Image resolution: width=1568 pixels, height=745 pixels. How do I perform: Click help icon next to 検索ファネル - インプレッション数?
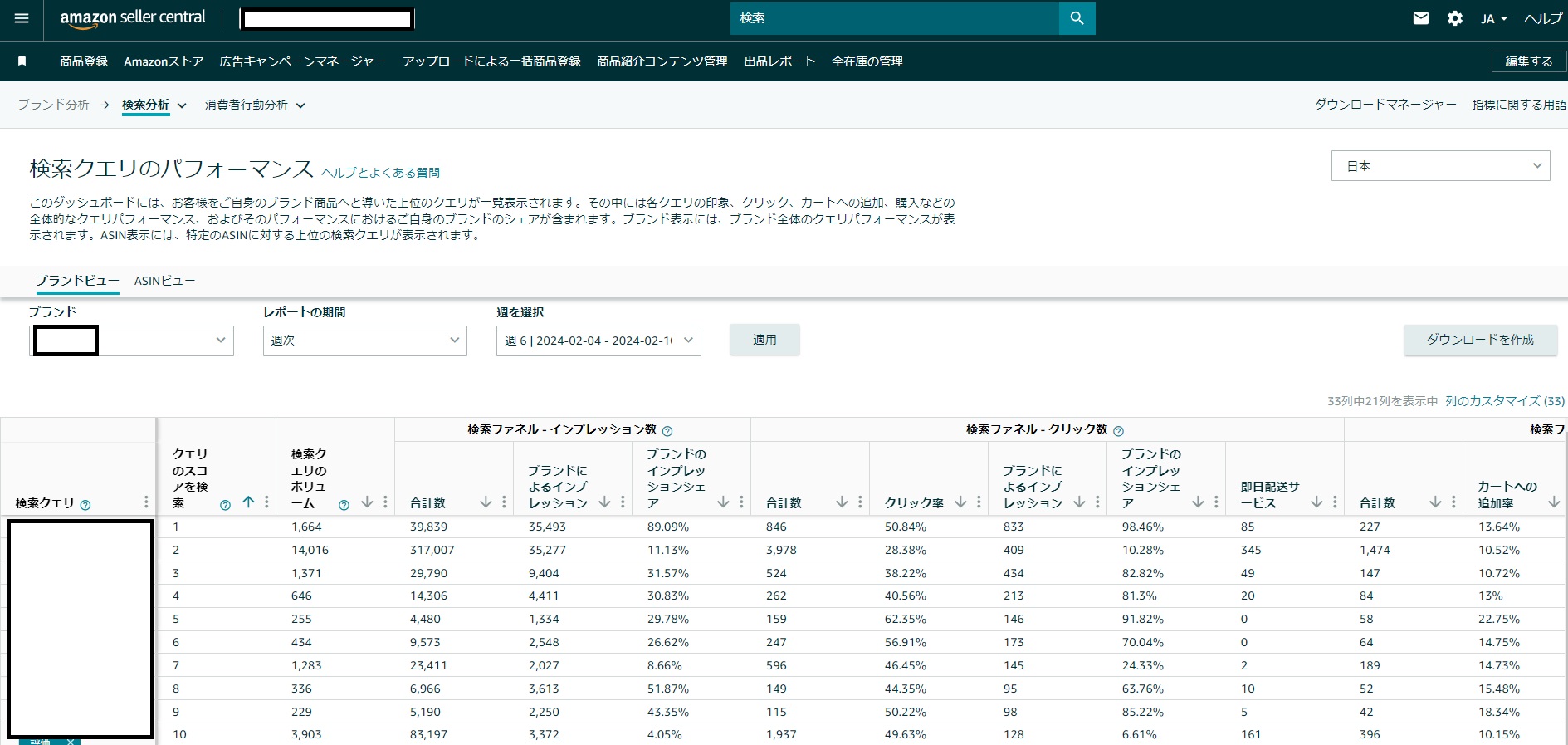pyautogui.click(x=667, y=431)
